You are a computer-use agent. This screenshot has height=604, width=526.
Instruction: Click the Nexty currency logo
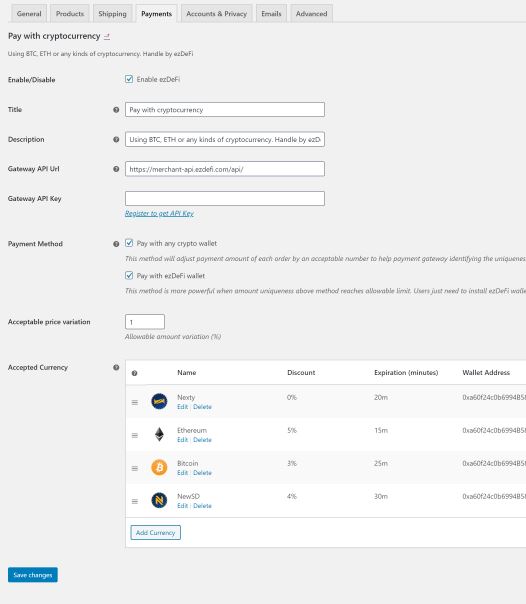(159, 401)
